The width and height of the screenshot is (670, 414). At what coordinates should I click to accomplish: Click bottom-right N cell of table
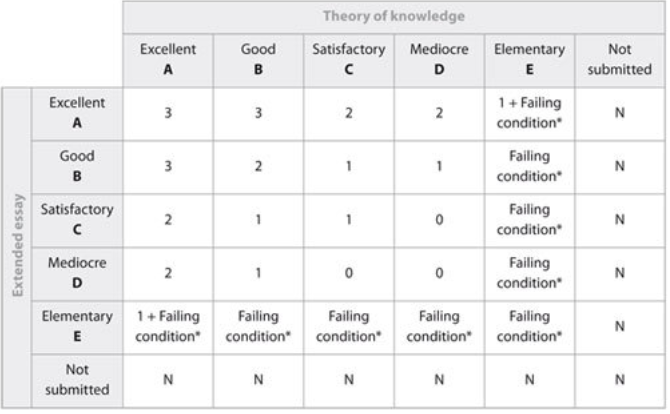point(620,381)
